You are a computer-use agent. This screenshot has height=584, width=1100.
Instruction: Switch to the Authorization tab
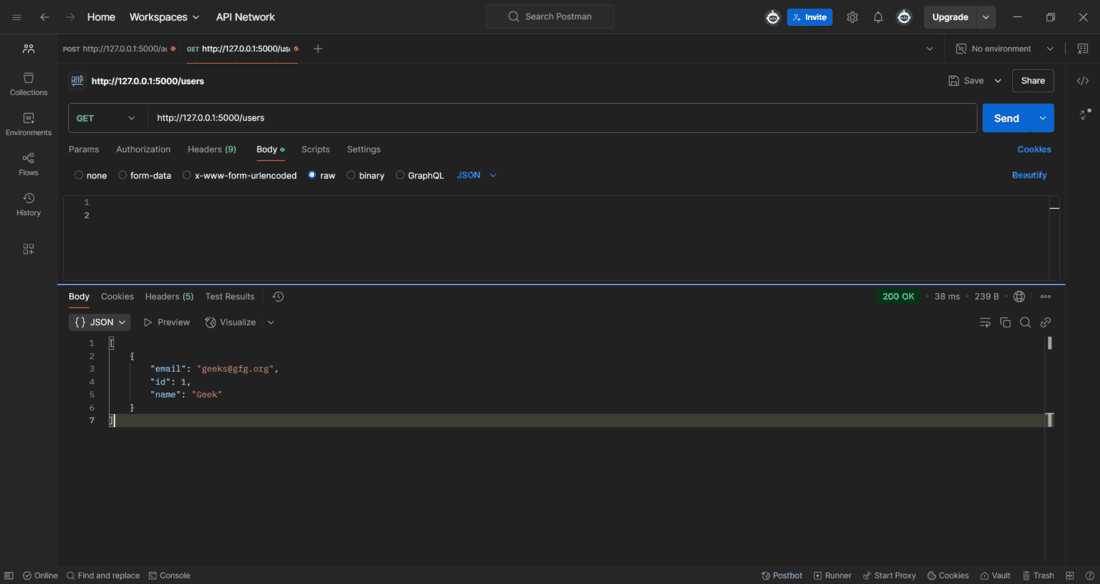(143, 149)
